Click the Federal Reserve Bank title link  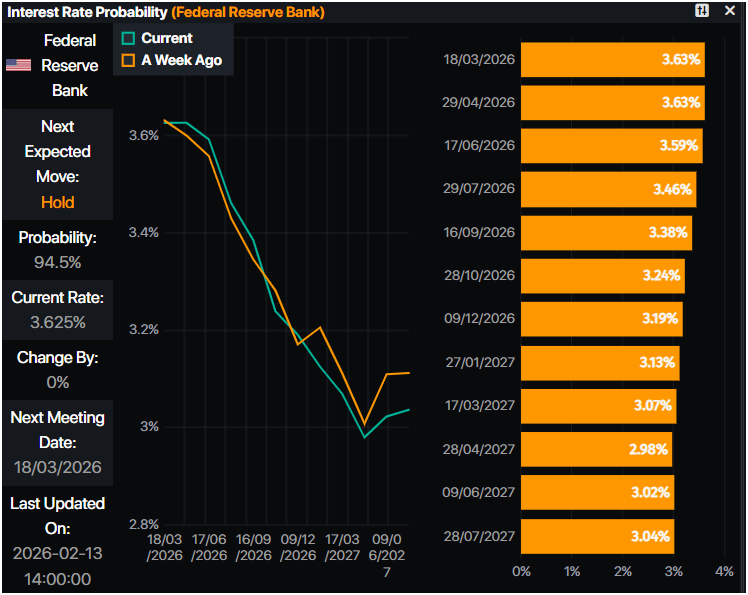click(x=248, y=12)
